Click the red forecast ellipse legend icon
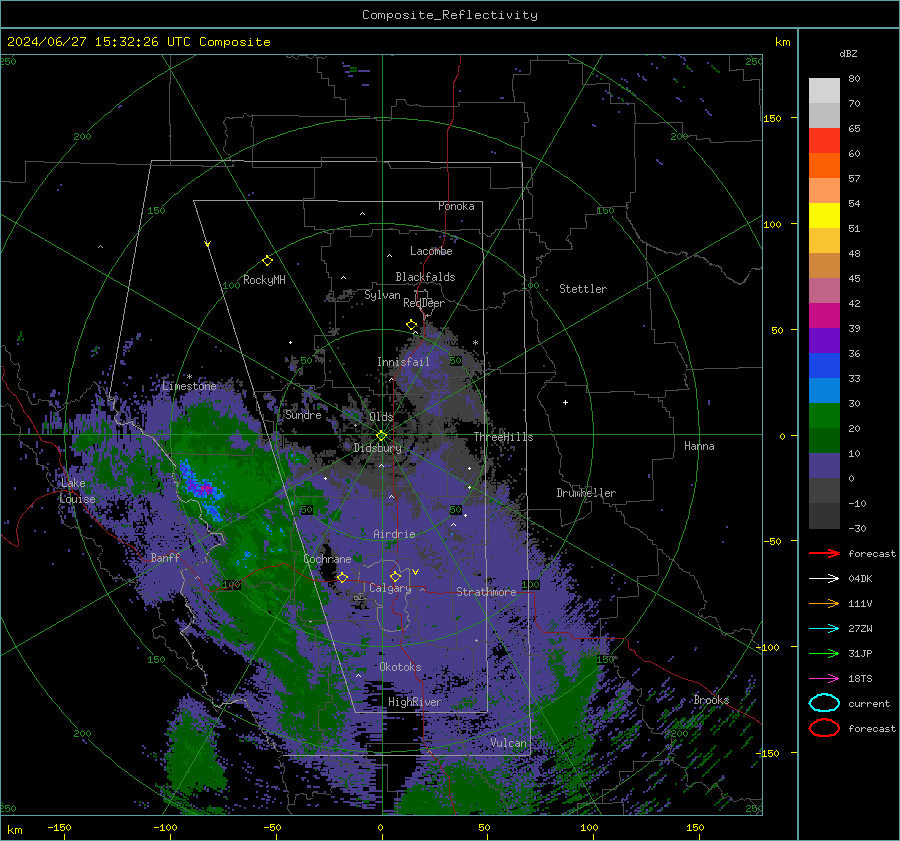 pos(824,728)
